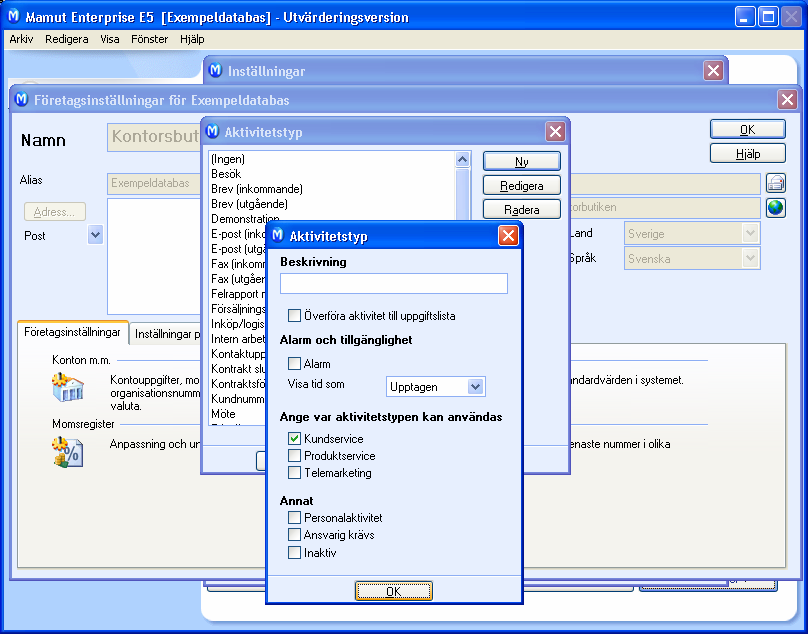808x634 pixels.
Task: Click the printer icon beside the OK button
Action: (x=776, y=183)
